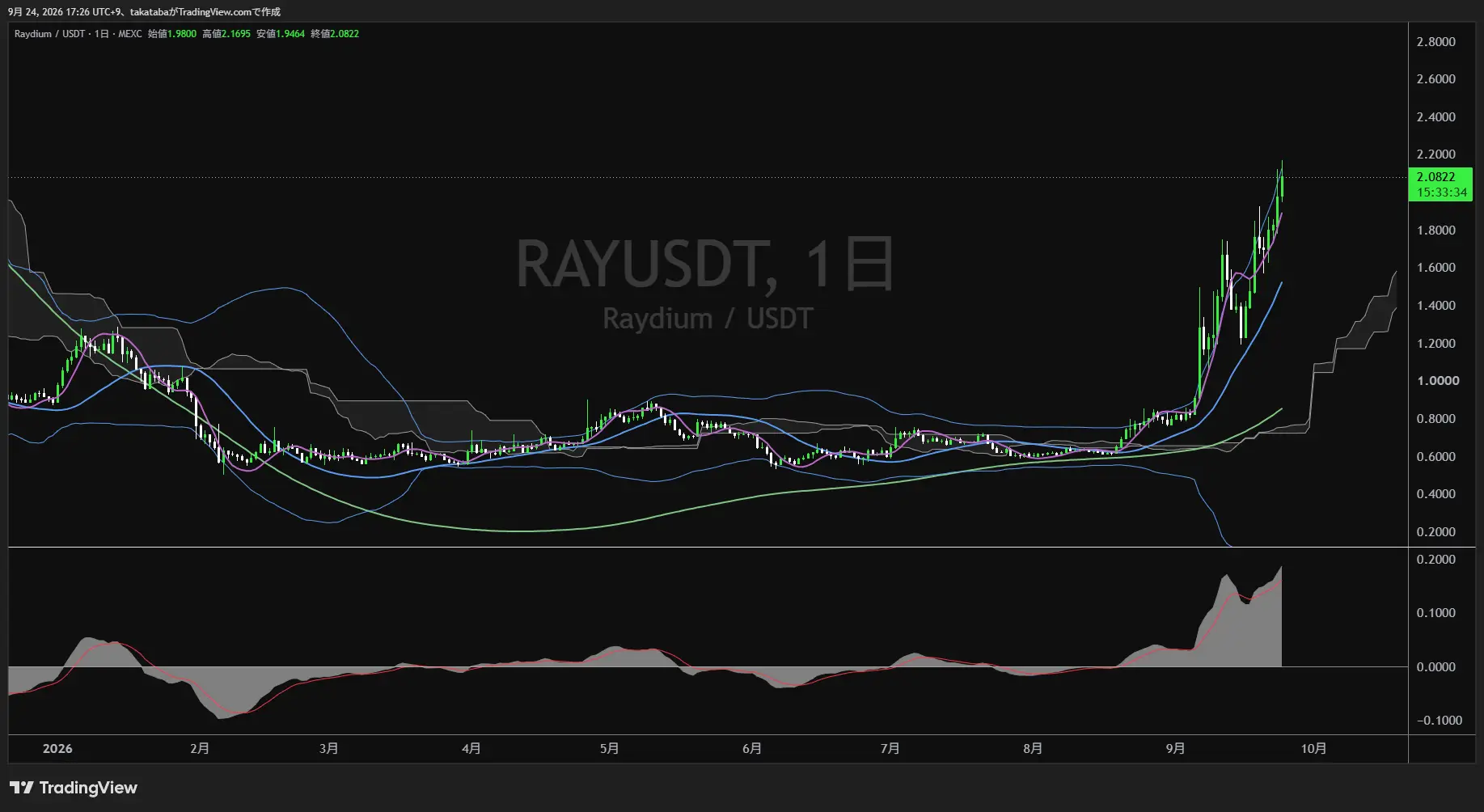Viewport: 1484px width, 812px height.
Task: Click the 10月 label on time axis
Action: click(x=1314, y=749)
